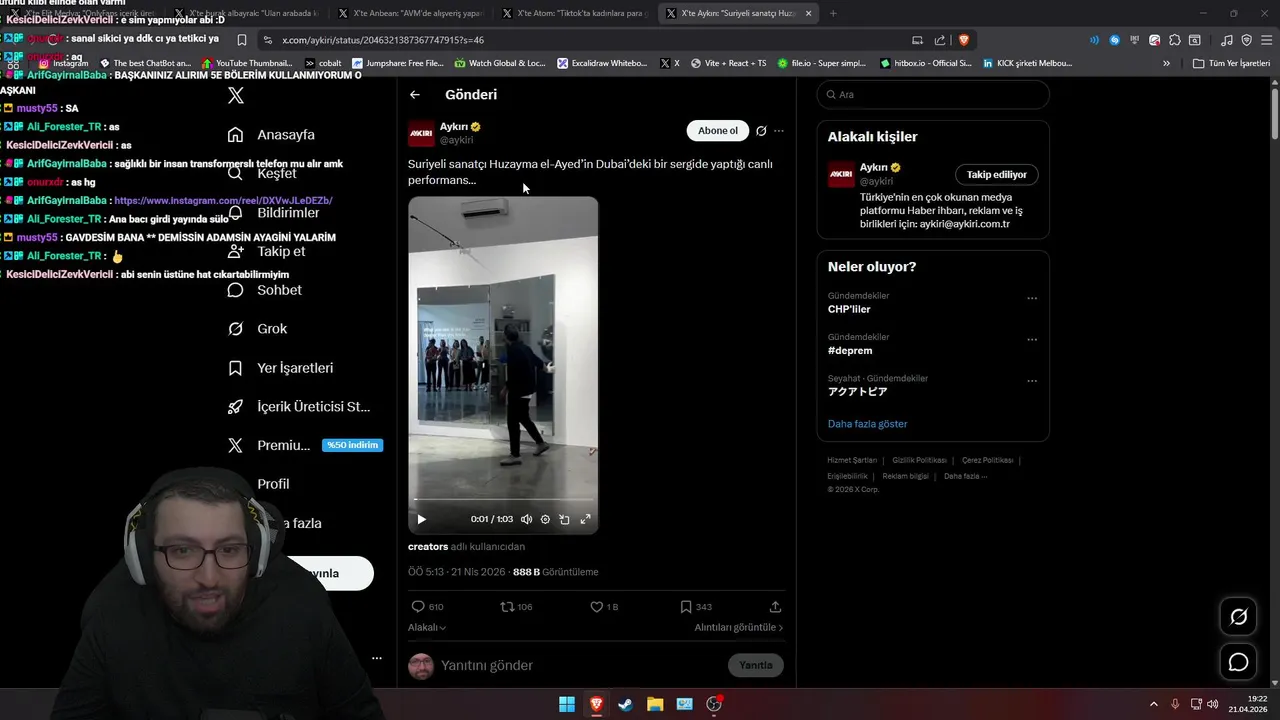Image resolution: width=1280 pixels, height=720 pixels.
Task: Click Alıntıları görüntüle link
Action: click(739, 628)
